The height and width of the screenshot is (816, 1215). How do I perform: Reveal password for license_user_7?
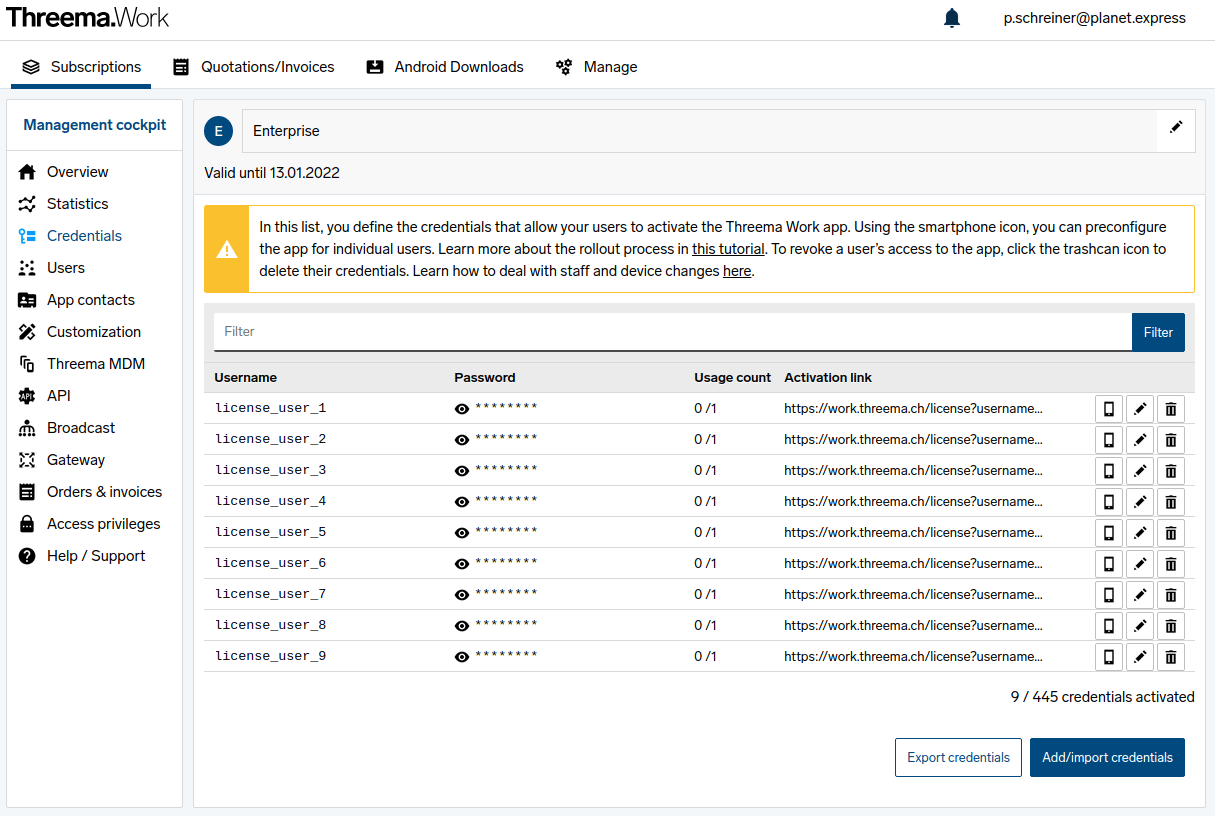point(462,594)
